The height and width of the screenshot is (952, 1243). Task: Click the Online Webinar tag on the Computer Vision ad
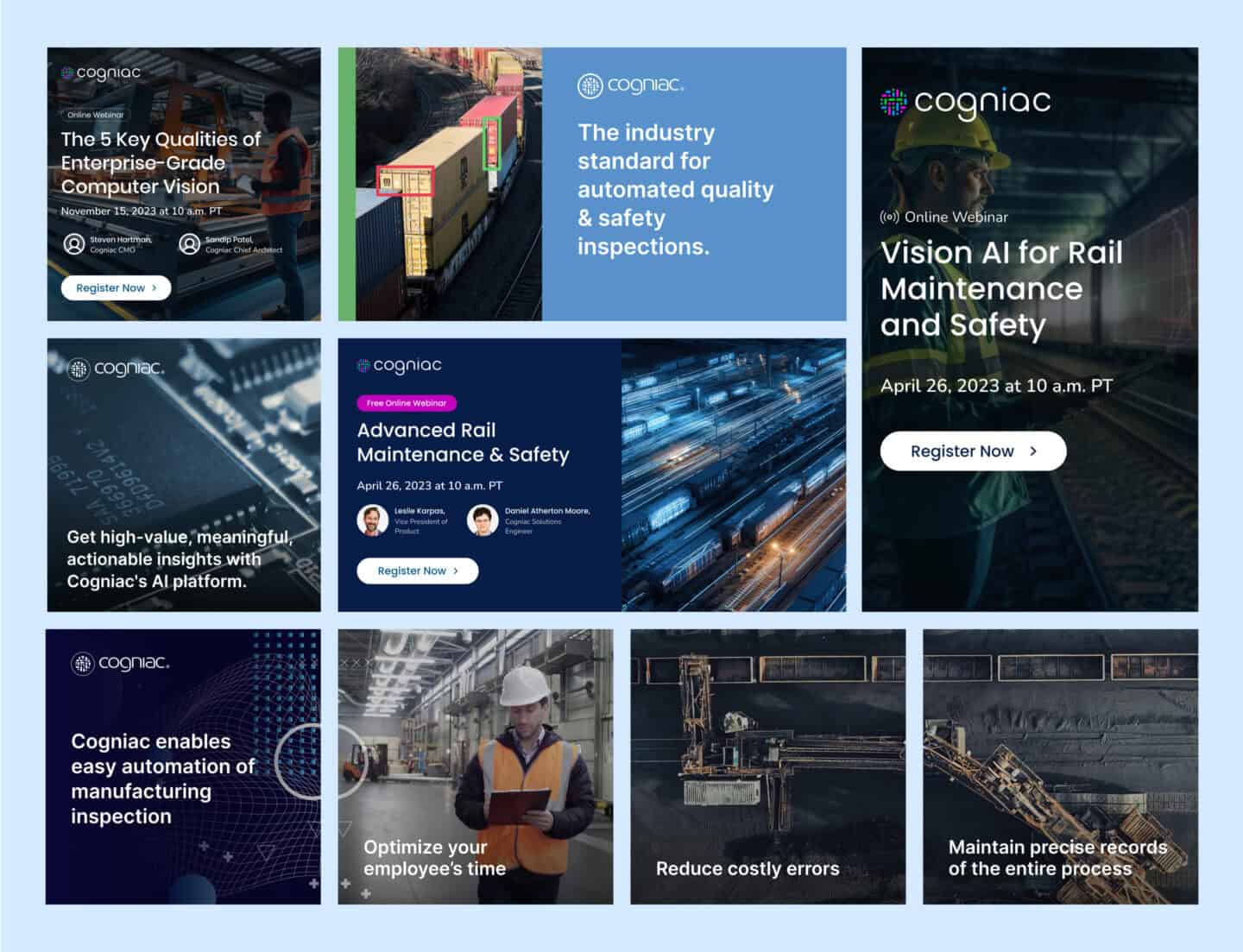pos(96,115)
